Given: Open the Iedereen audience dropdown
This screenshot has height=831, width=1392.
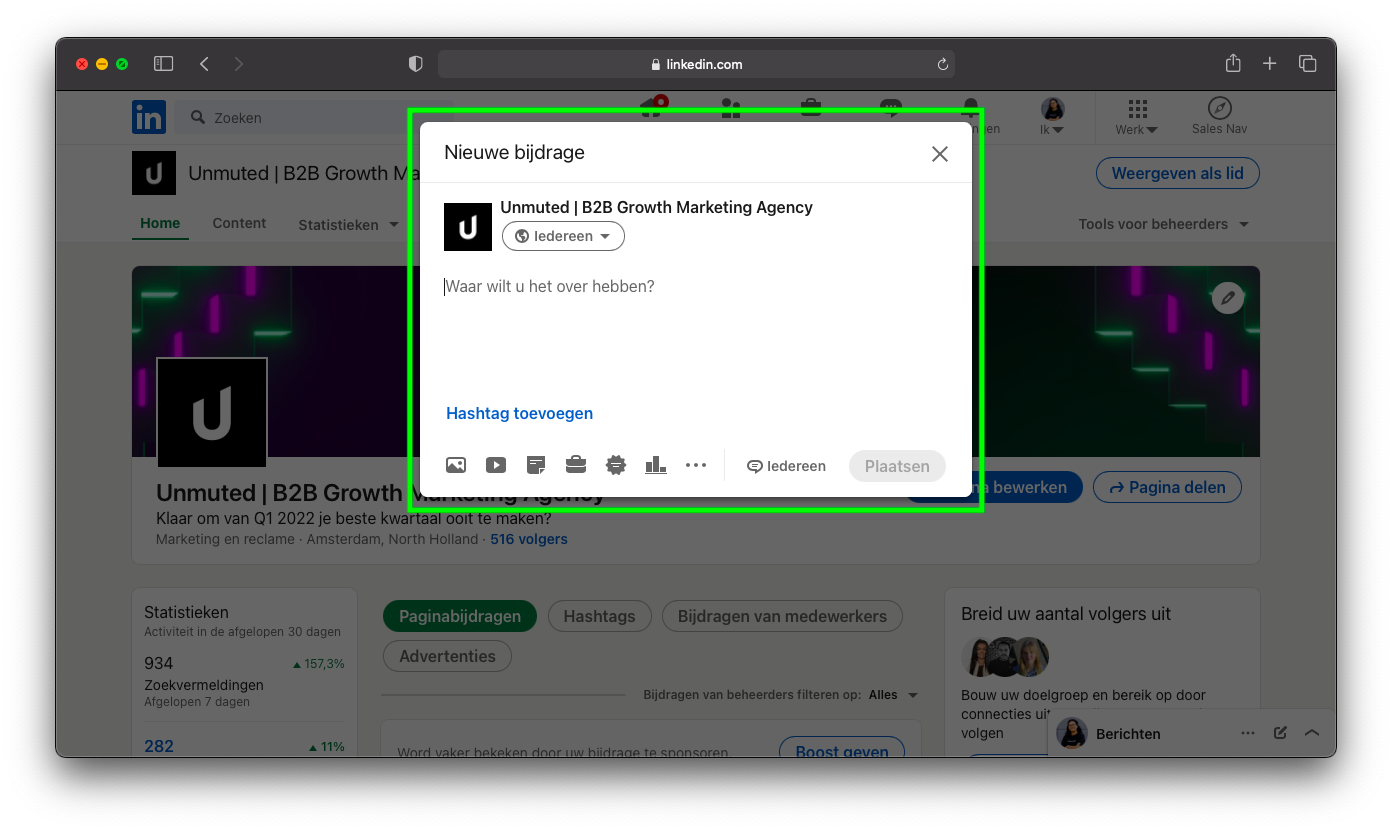Looking at the screenshot, I should (x=563, y=236).
